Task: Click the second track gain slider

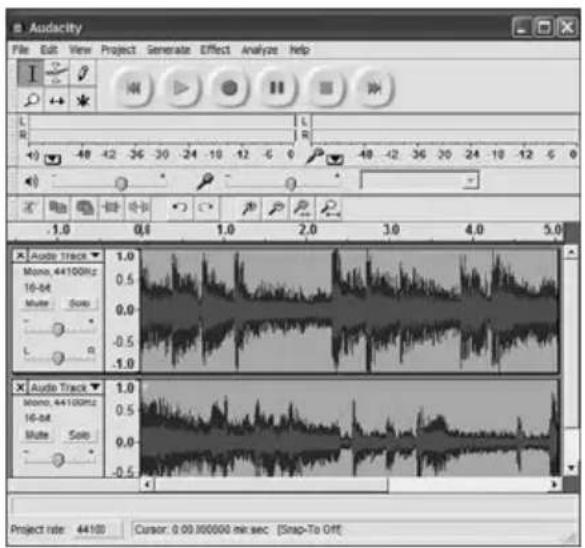Action: [x=57, y=460]
